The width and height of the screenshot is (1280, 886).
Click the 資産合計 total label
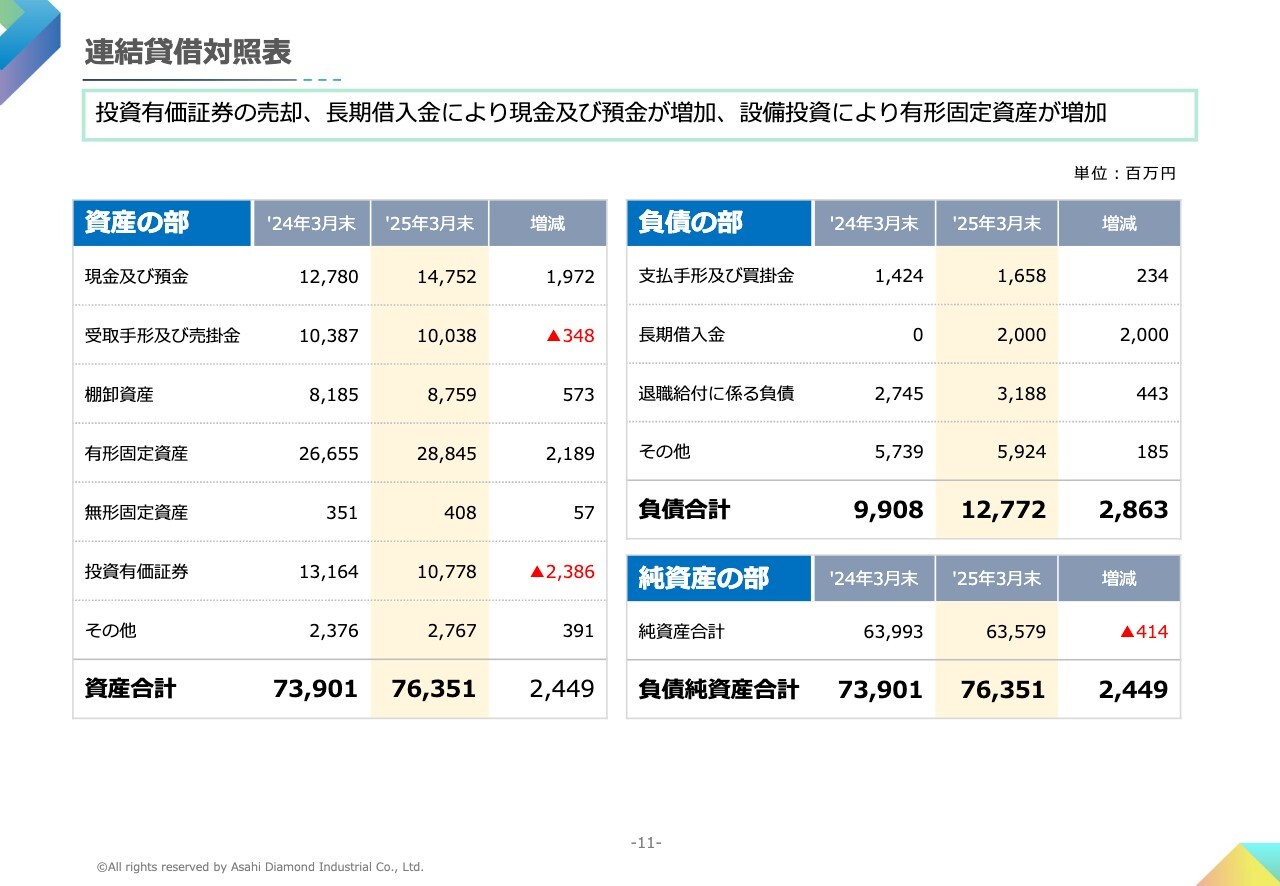(130, 689)
